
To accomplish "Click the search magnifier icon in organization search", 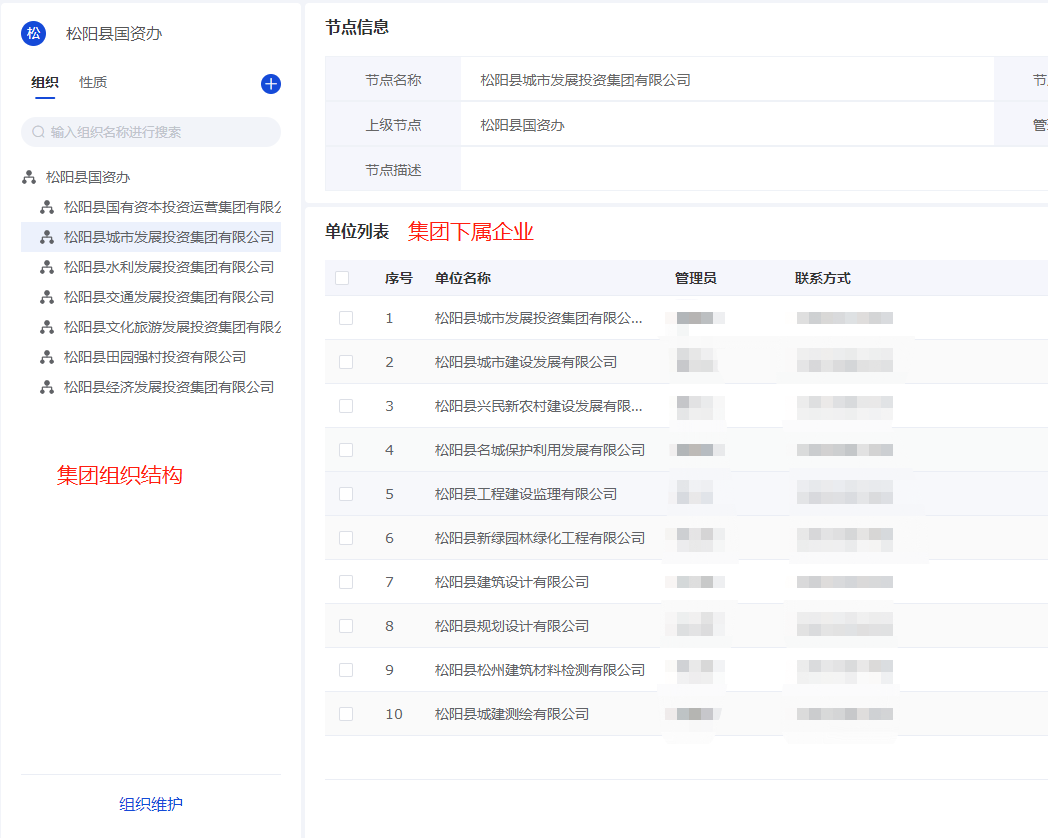I will (x=39, y=132).
